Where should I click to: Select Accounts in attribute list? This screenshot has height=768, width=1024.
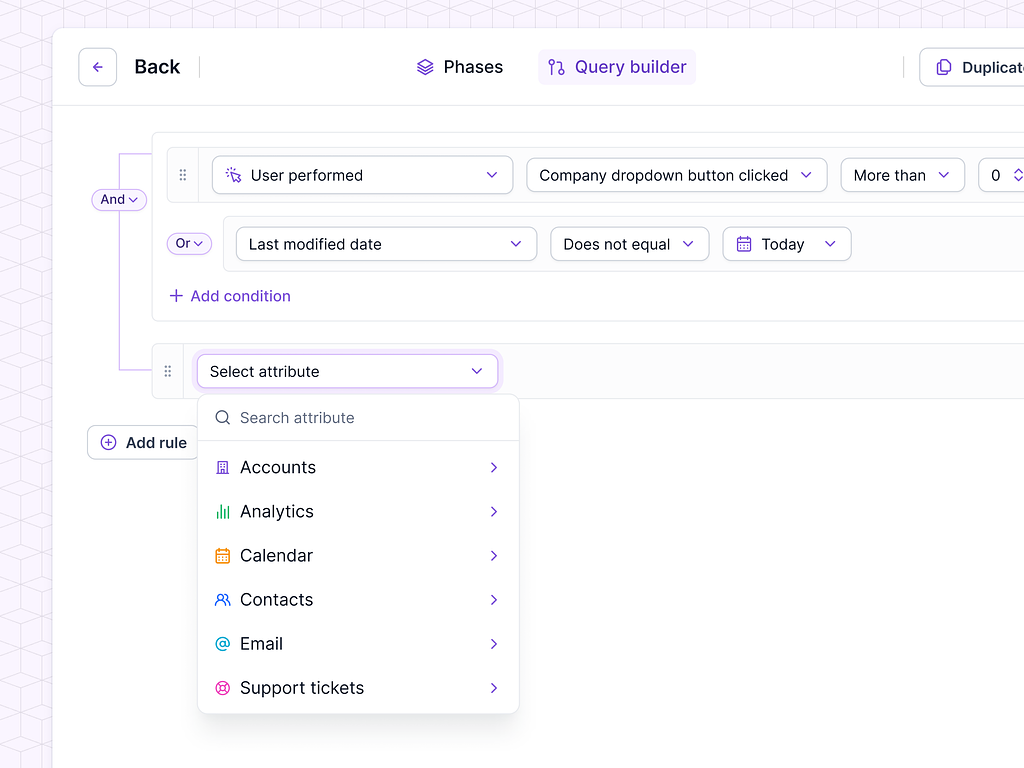359,468
